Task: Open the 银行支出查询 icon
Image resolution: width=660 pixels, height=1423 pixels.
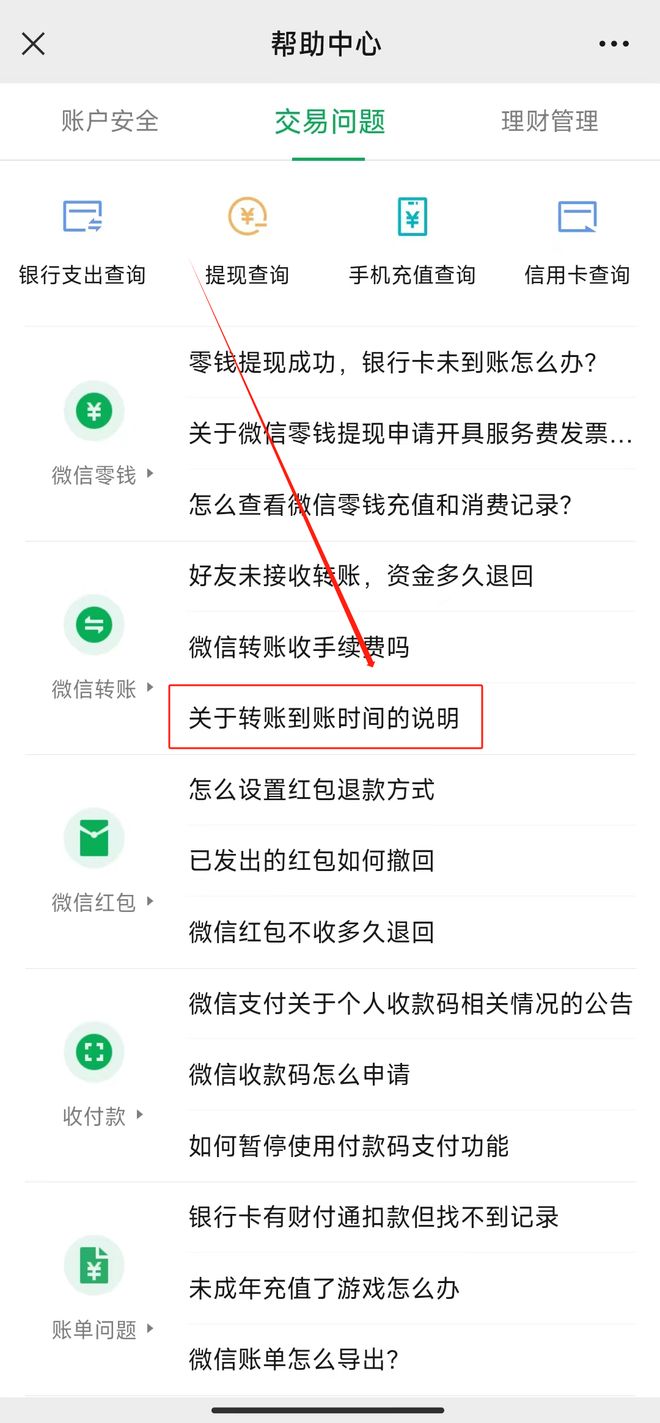Action: click(82, 216)
